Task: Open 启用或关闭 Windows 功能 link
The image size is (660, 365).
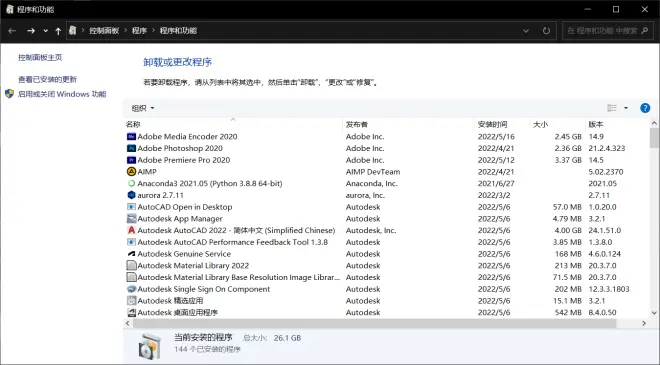Action: point(62,94)
